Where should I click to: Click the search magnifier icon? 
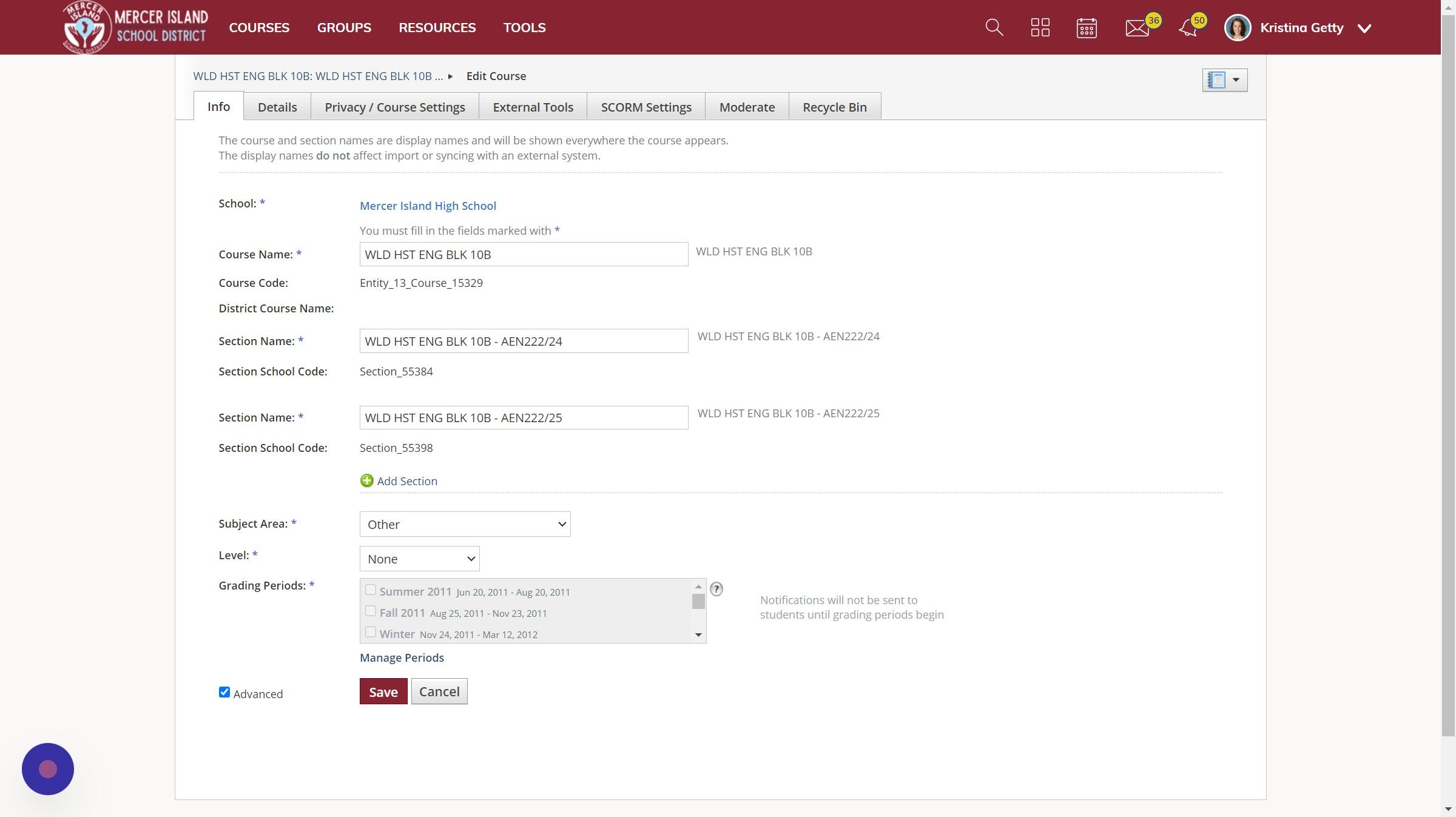coord(994,27)
